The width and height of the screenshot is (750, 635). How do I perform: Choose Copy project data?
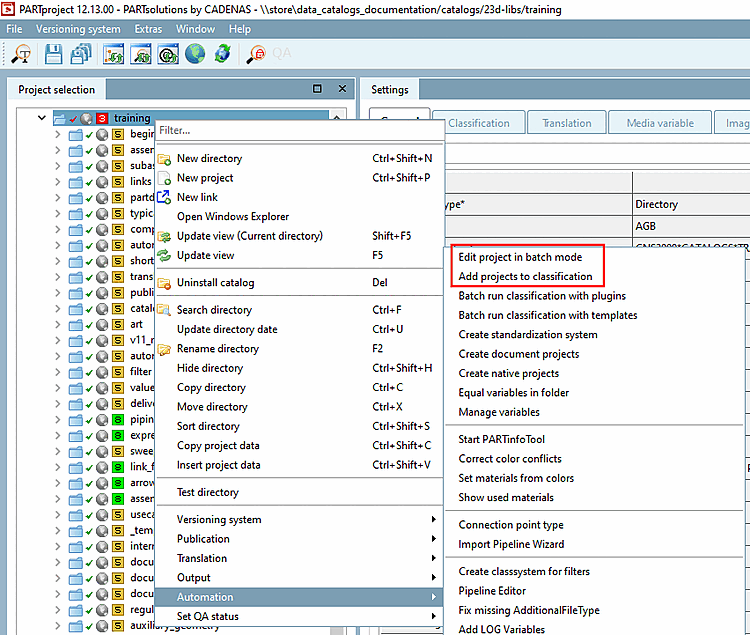pos(218,446)
